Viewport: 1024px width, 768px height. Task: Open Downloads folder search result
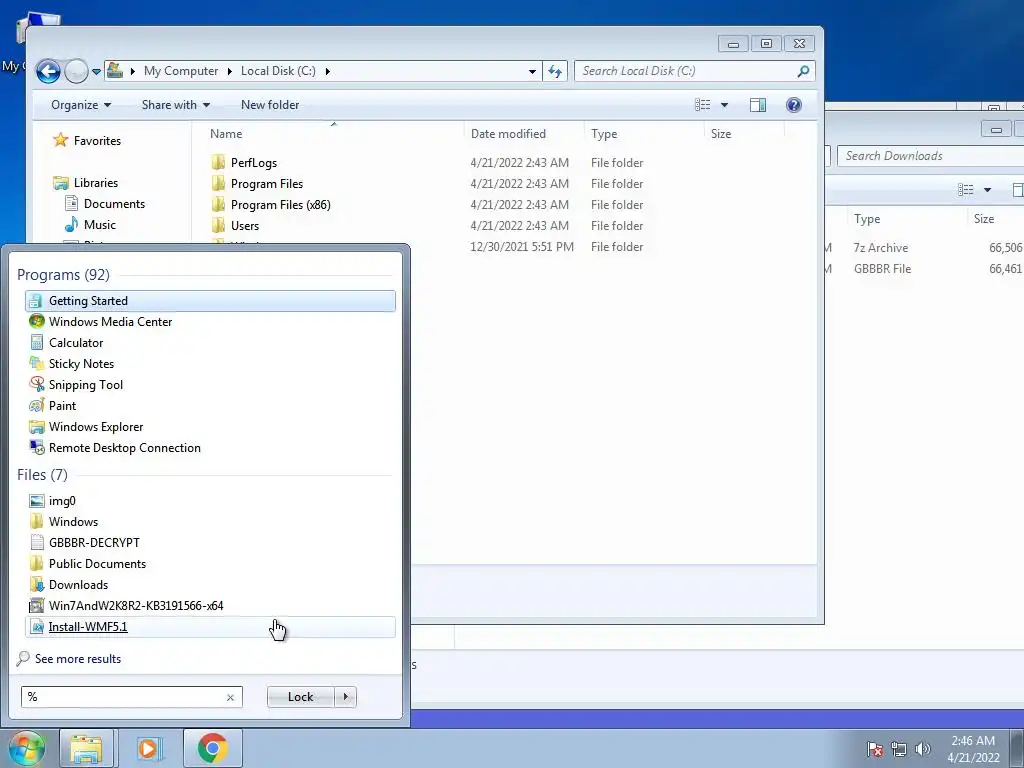[210, 584]
